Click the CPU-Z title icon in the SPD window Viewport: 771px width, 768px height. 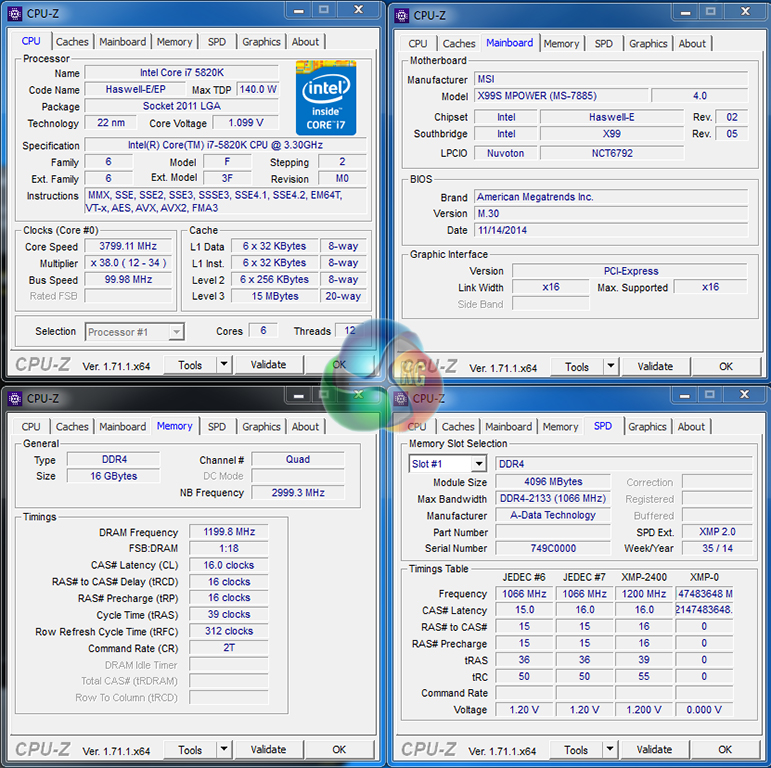402,398
